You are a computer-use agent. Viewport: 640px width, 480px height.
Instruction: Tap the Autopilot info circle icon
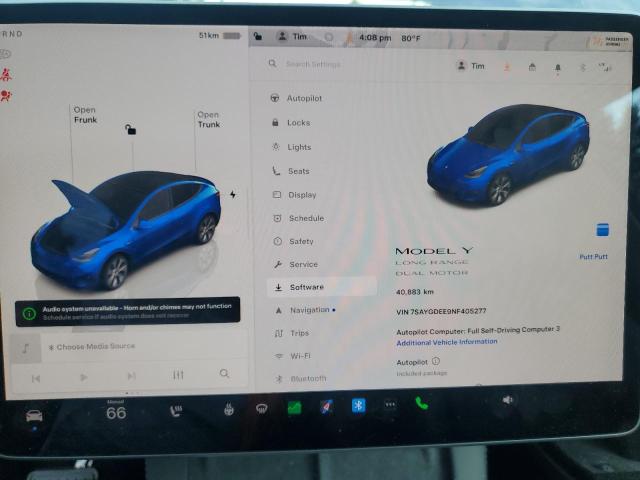(436, 361)
